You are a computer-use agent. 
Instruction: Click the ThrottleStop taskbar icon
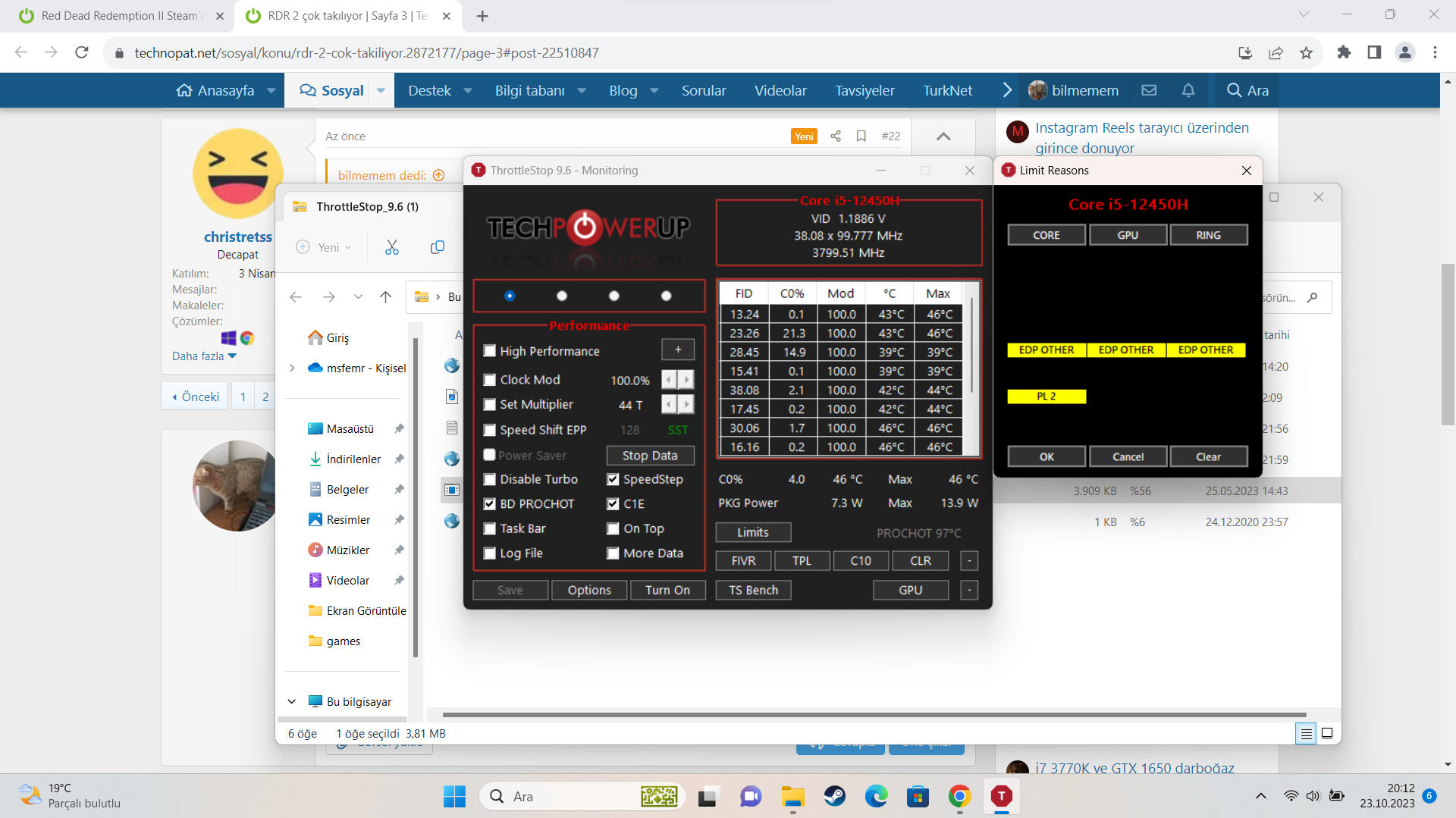coord(1001,796)
